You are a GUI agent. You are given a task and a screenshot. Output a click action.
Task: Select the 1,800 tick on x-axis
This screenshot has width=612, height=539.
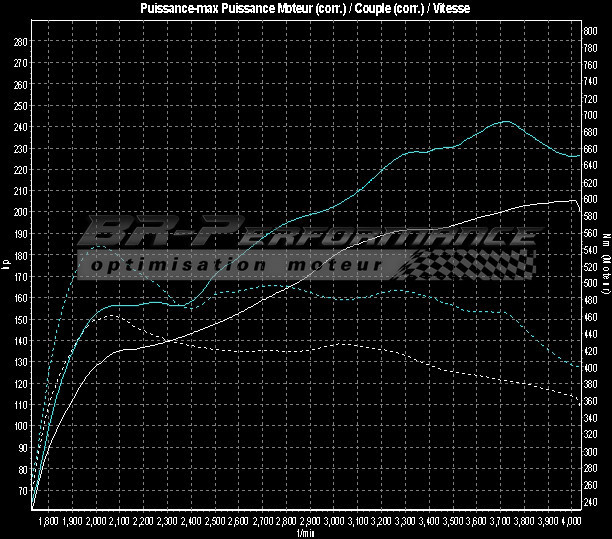point(48,521)
